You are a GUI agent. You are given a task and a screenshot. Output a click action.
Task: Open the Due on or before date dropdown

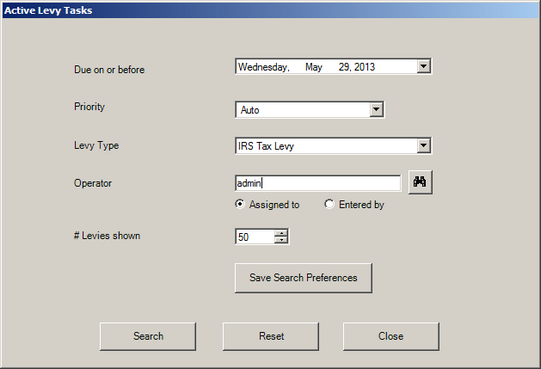coord(423,66)
